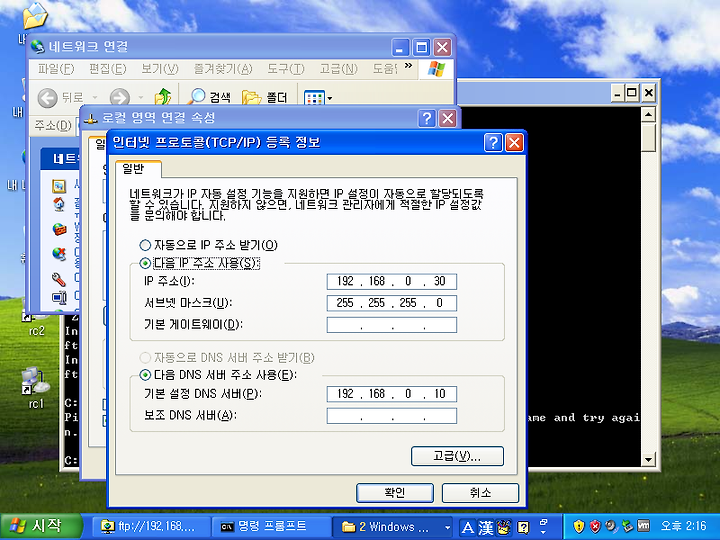Open the folder icon at top of desktop
Viewport: 720px width, 540px height.
click(x=35, y=16)
